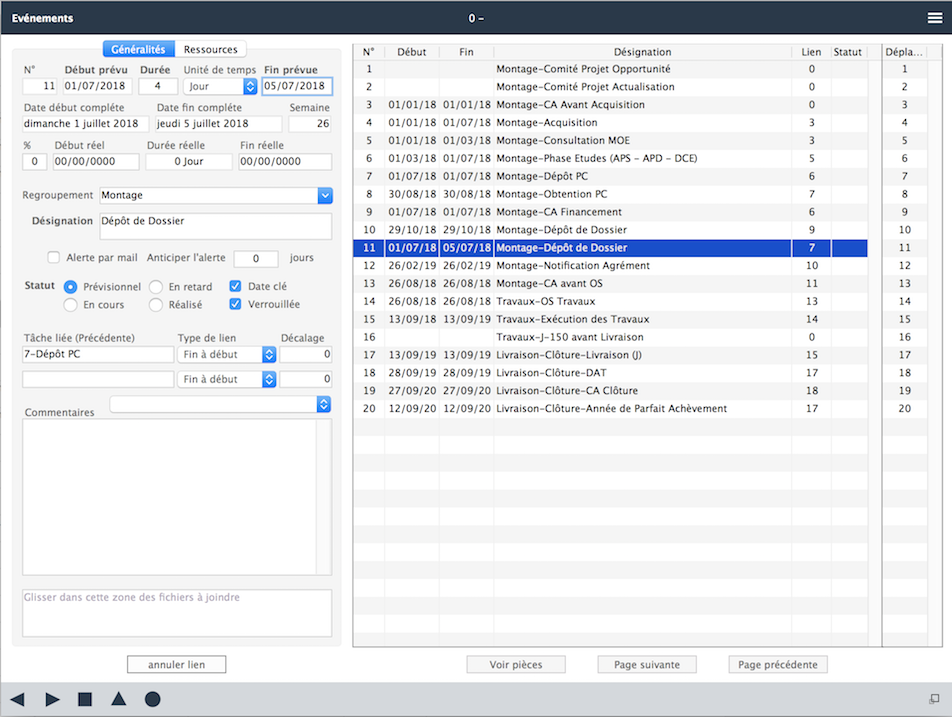
Task: Expand the Regroupement dropdown
Action: (x=325, y=195)
